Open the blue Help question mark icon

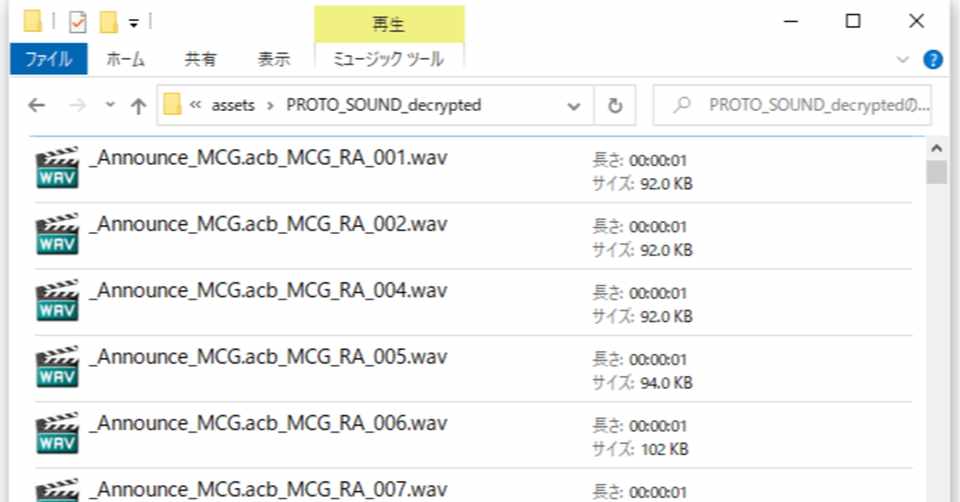tap(932, 59)
